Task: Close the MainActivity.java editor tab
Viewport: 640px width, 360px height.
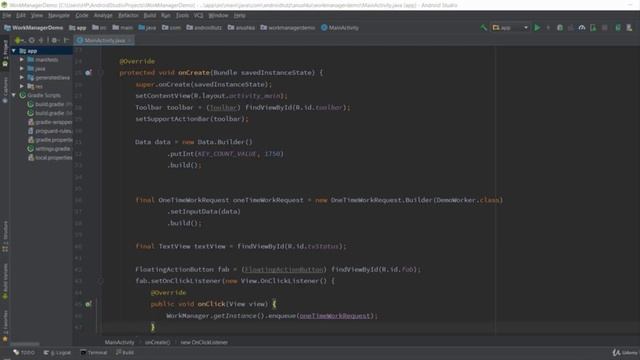Action: [x=130, y=40]
